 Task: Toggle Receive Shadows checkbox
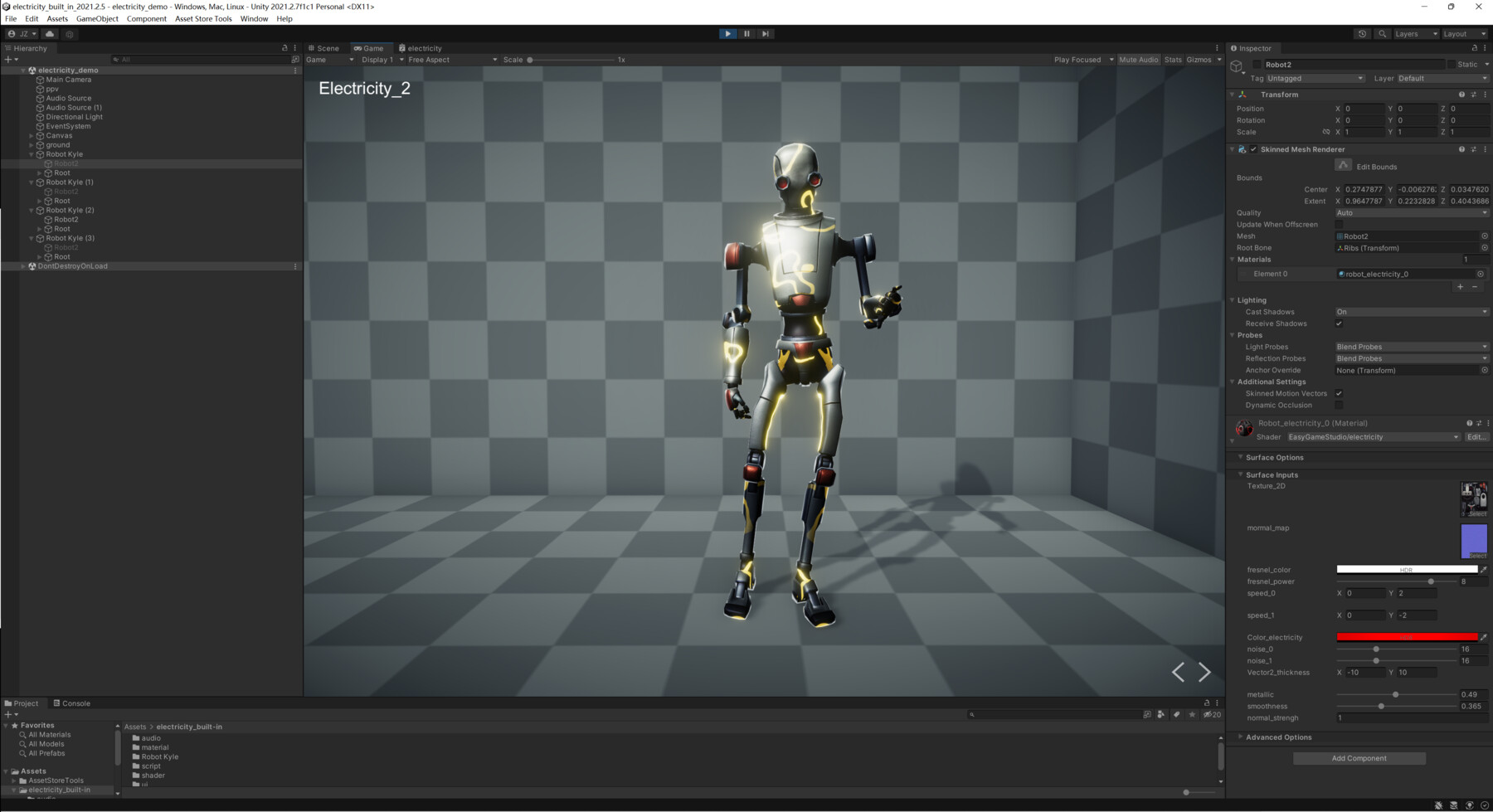[x=1339, y=323]
